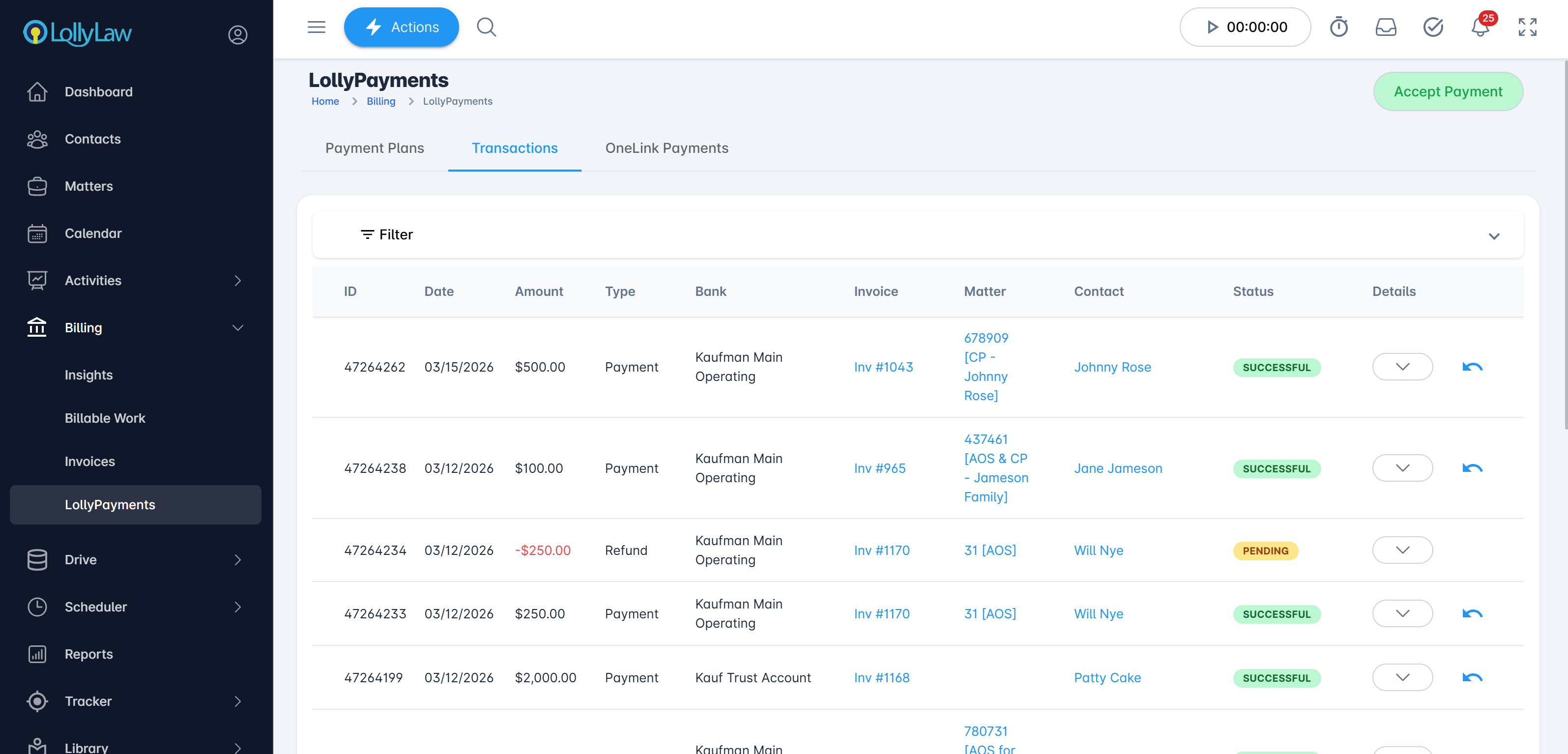This screenshot has height=754, width=1568.
Task: Open the user profile avatar icon
Action: pos(237,35)
